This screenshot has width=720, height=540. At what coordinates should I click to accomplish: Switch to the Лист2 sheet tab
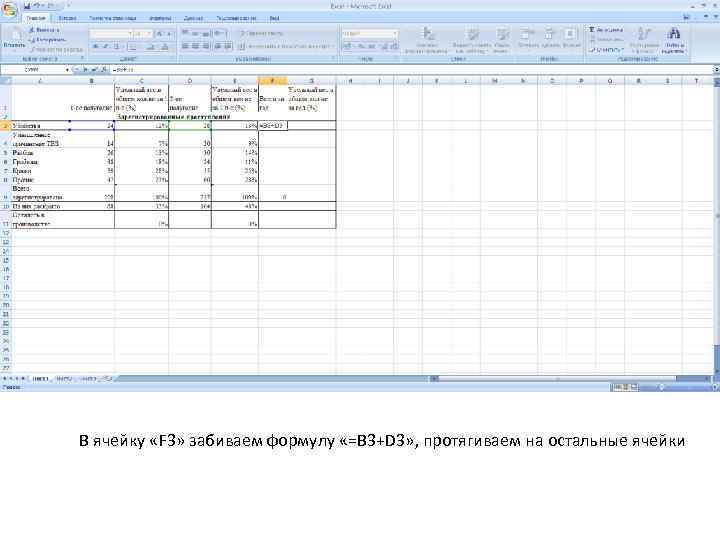(64, 379)
